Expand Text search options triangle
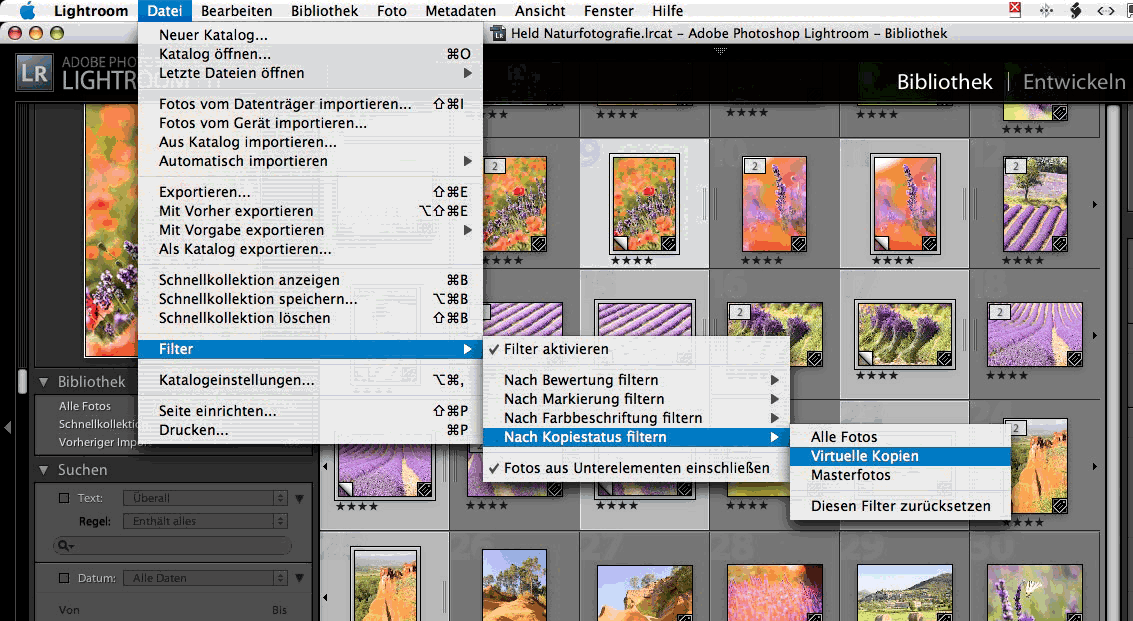Image resolution: width=1133 pixels, height=621 pixels. click(x=299, y=499)
